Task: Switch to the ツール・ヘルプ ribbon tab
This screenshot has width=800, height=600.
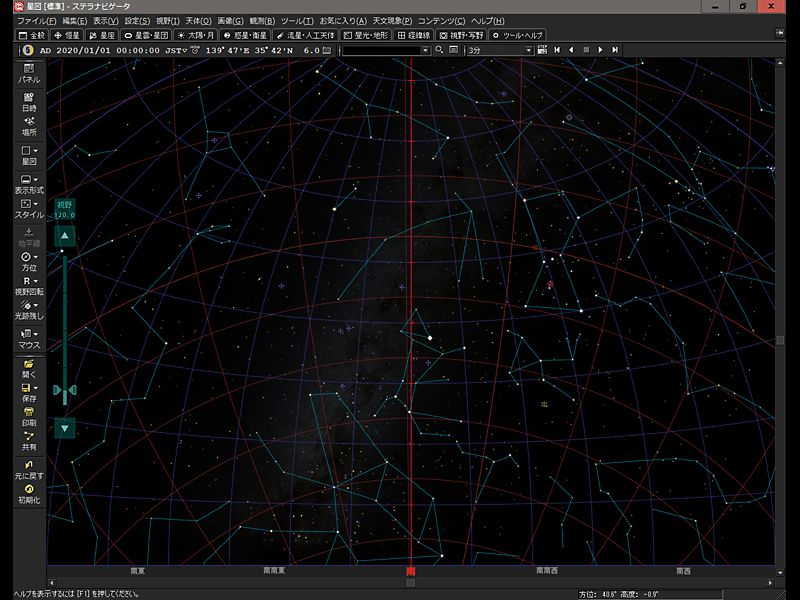Action: coord(517,35)
